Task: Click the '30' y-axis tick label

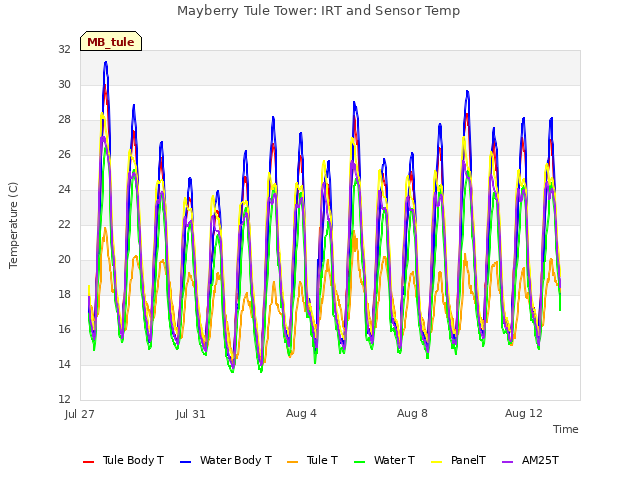Action: tap(64, 84)
